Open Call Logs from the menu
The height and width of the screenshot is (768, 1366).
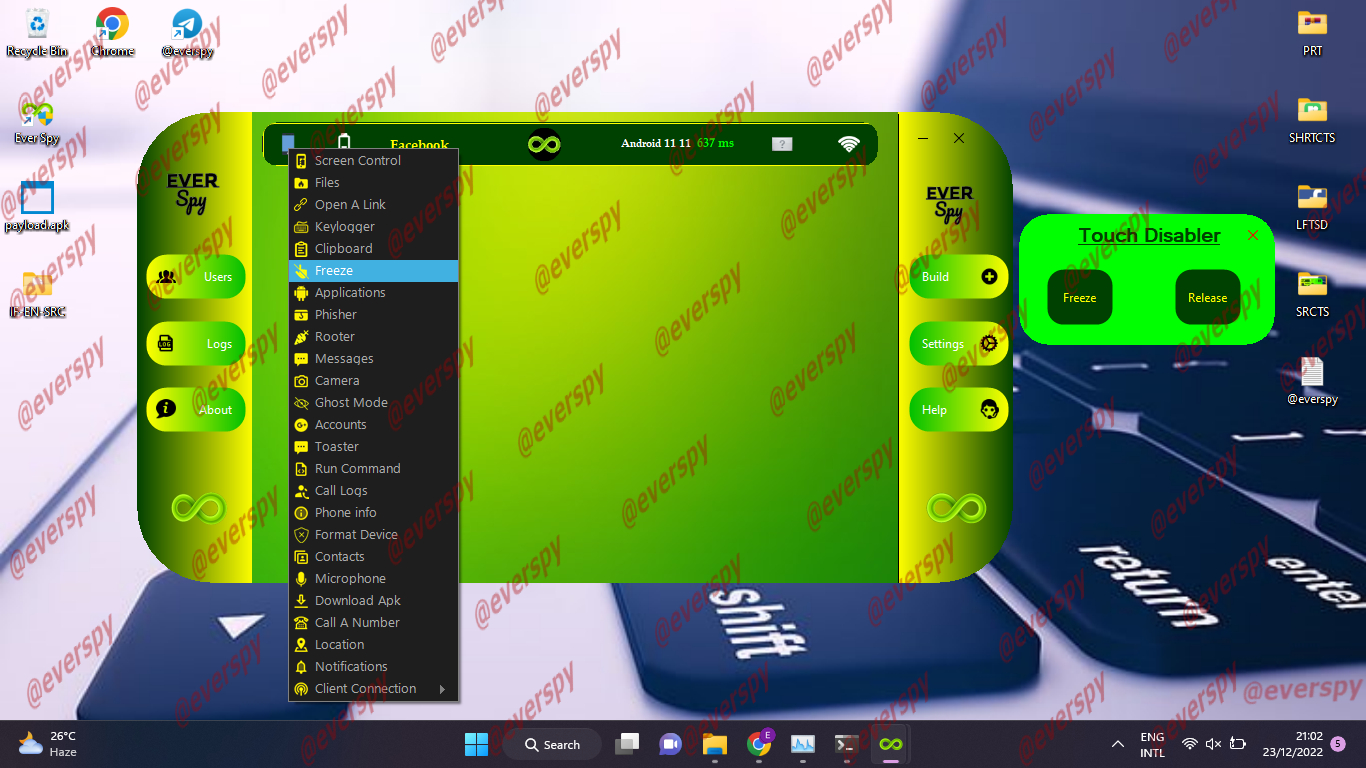[x=373, y=491]
